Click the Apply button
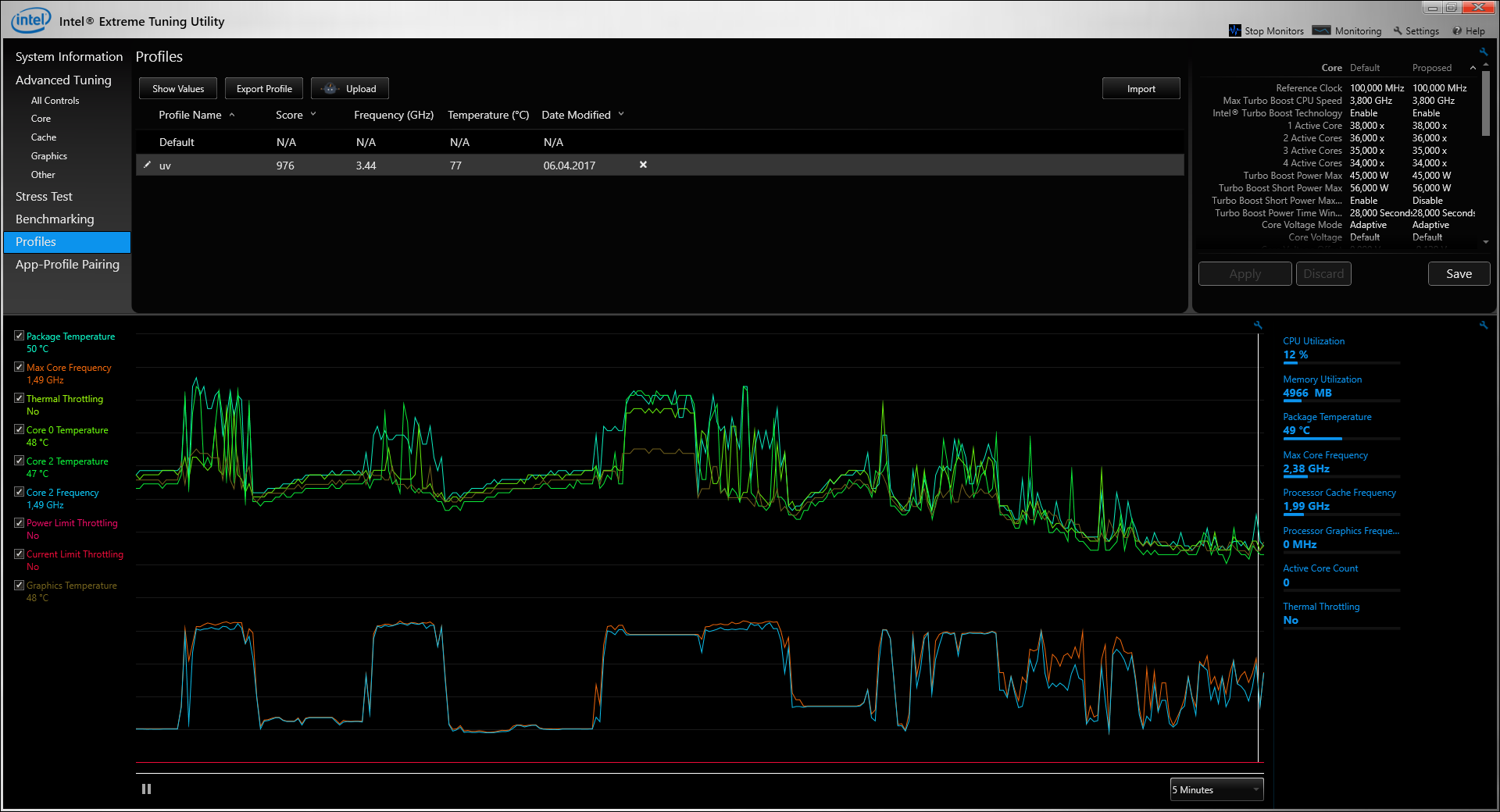1500x812 pixels. (1245, 273)
